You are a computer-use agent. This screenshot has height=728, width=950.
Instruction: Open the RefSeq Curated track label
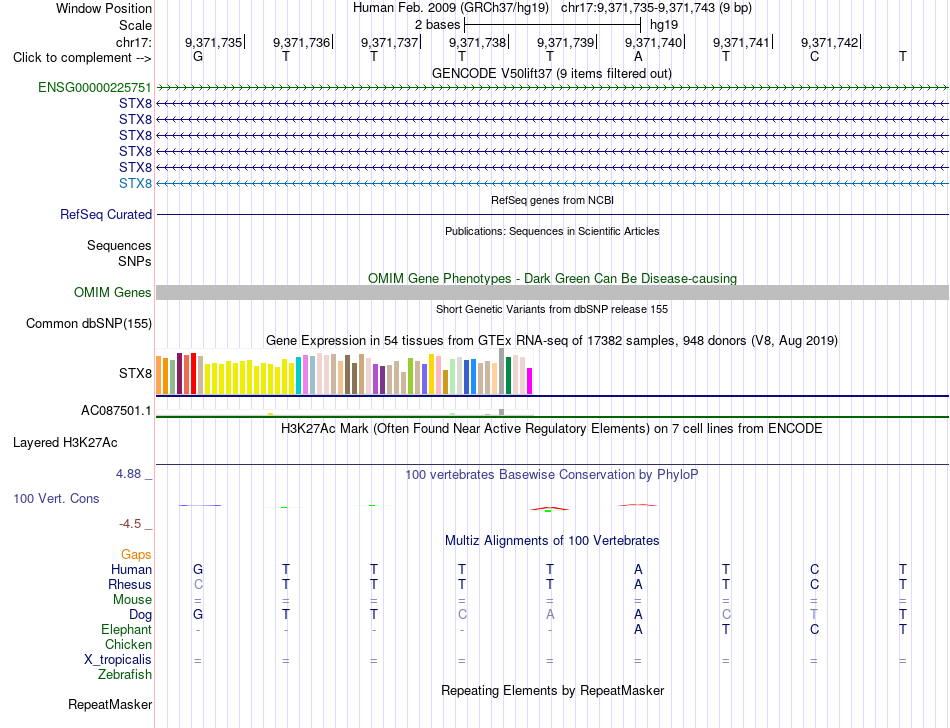[106, 214]
